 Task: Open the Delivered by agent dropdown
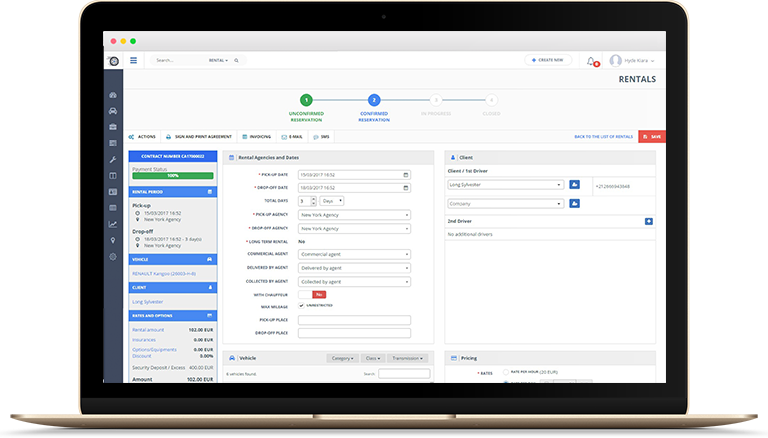[354, 268]
